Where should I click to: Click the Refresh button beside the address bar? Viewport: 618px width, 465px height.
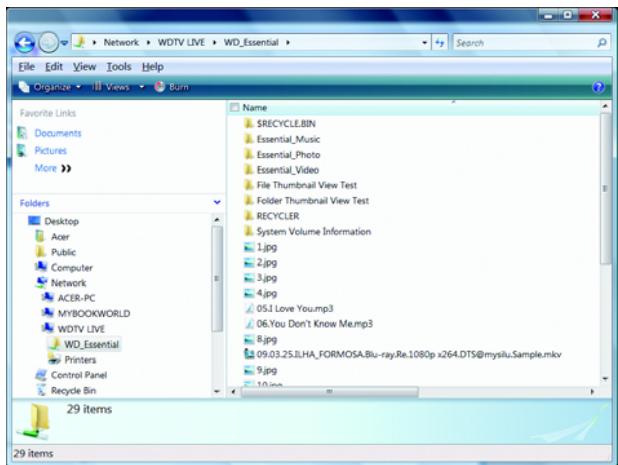(x=440, y=43)
